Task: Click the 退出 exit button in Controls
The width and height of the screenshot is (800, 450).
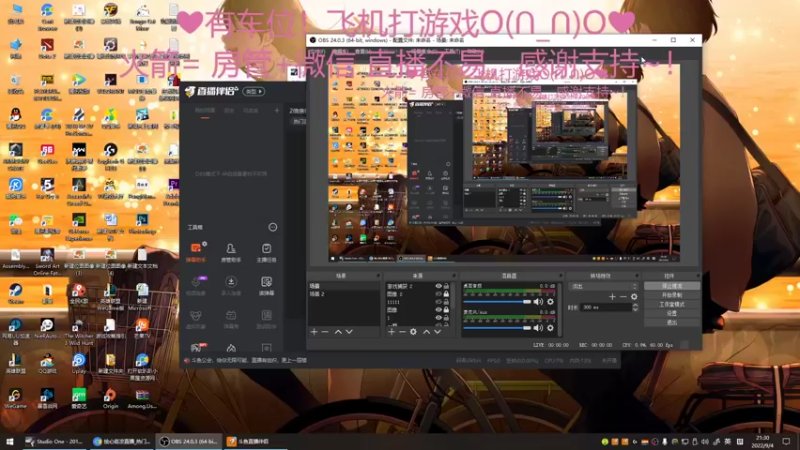Action: 671,323
